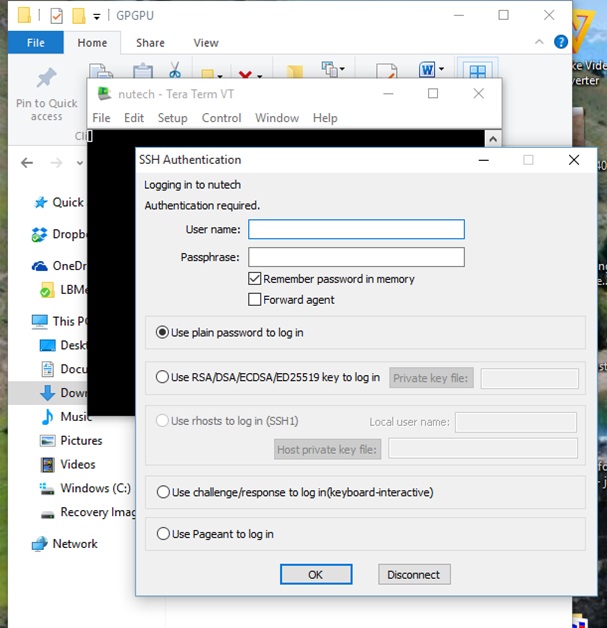Click the Pin to Quick access icon

tap(47, 77)
